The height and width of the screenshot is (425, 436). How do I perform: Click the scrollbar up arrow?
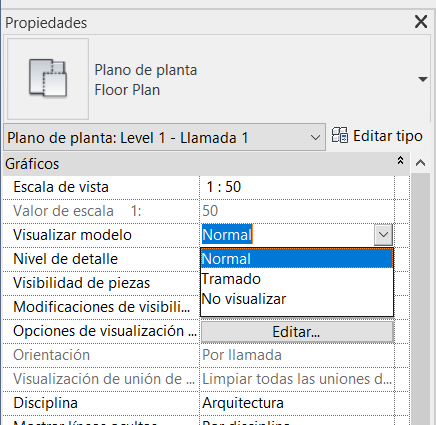click(x=421, y=163)
